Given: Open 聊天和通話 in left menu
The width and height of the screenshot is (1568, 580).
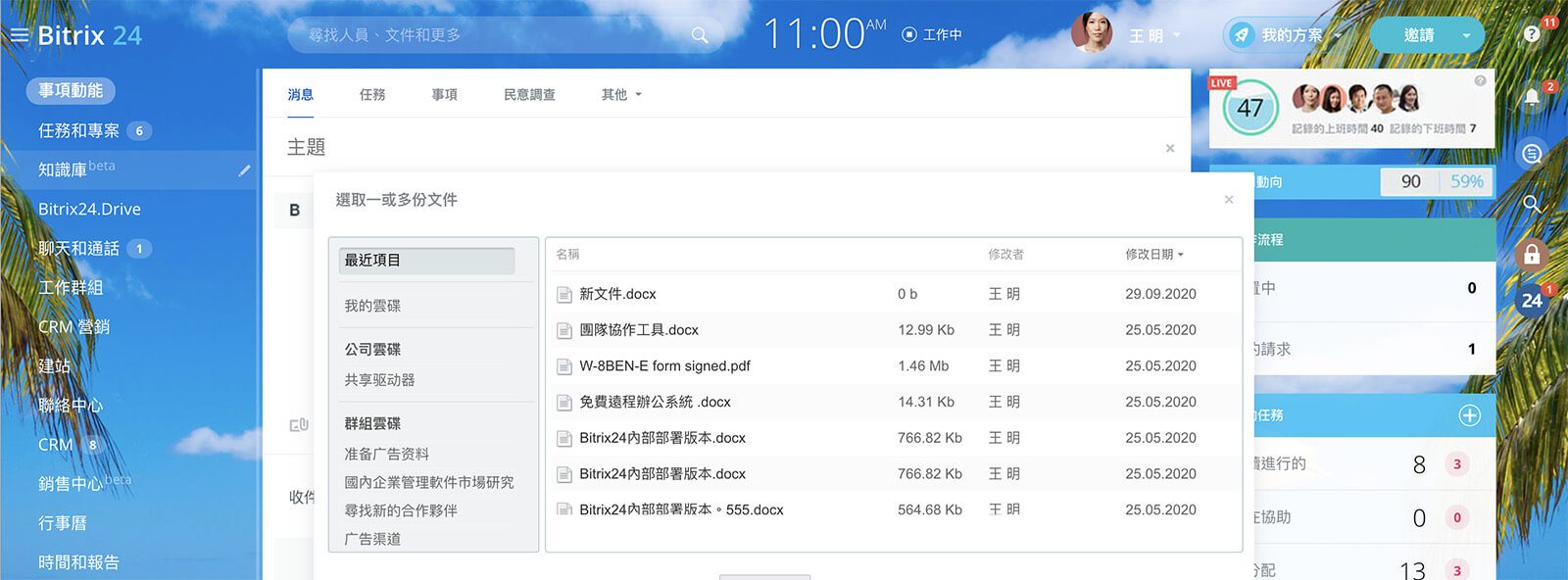Looking at the screenshot, I should [78, 248].
